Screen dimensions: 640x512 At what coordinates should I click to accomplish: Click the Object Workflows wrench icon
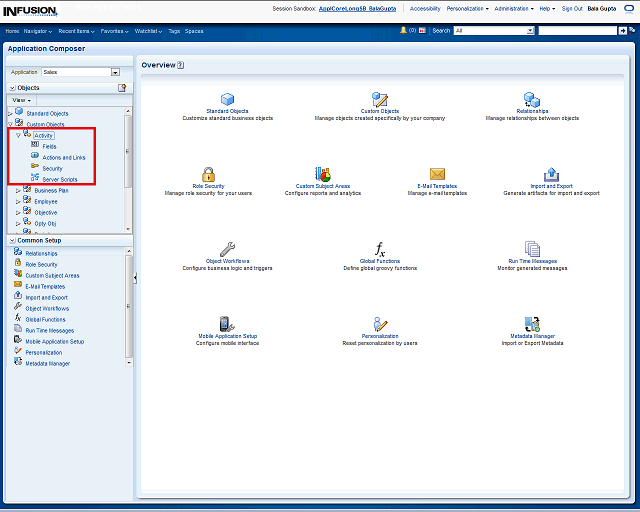pyautogui.click(x=227, y=249)
